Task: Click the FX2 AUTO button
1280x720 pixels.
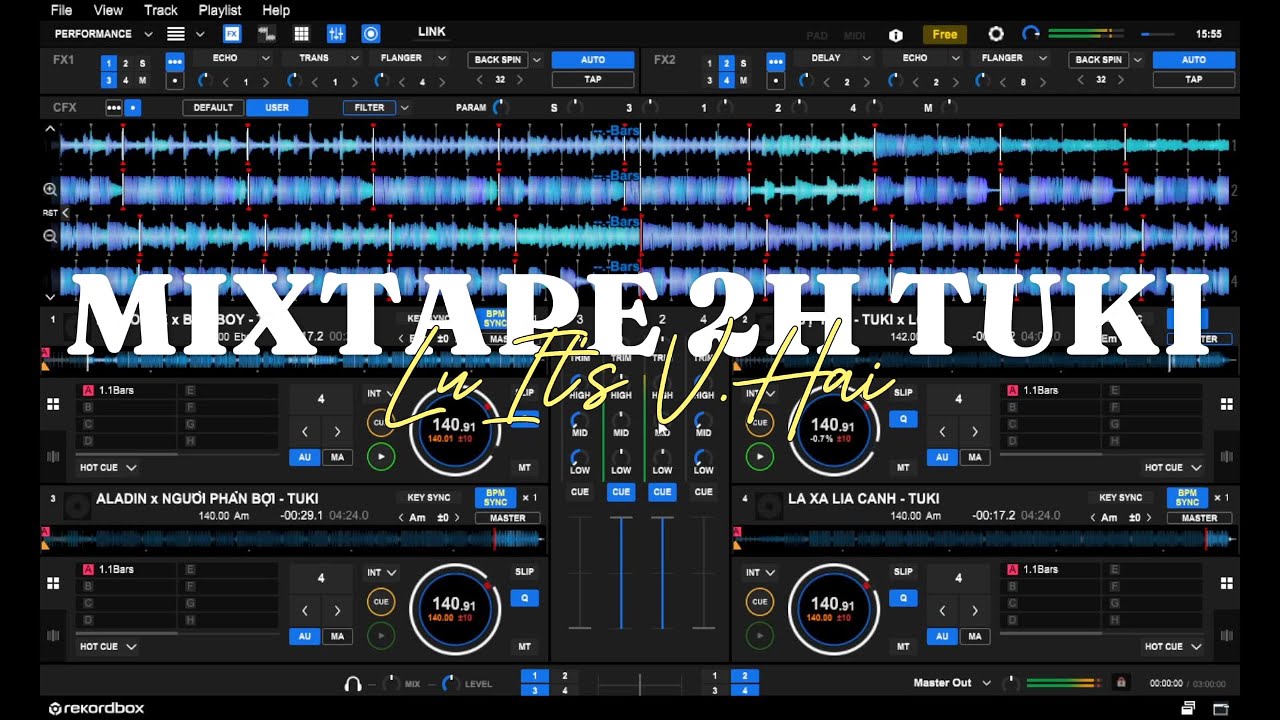Action: coord(1194,60)
